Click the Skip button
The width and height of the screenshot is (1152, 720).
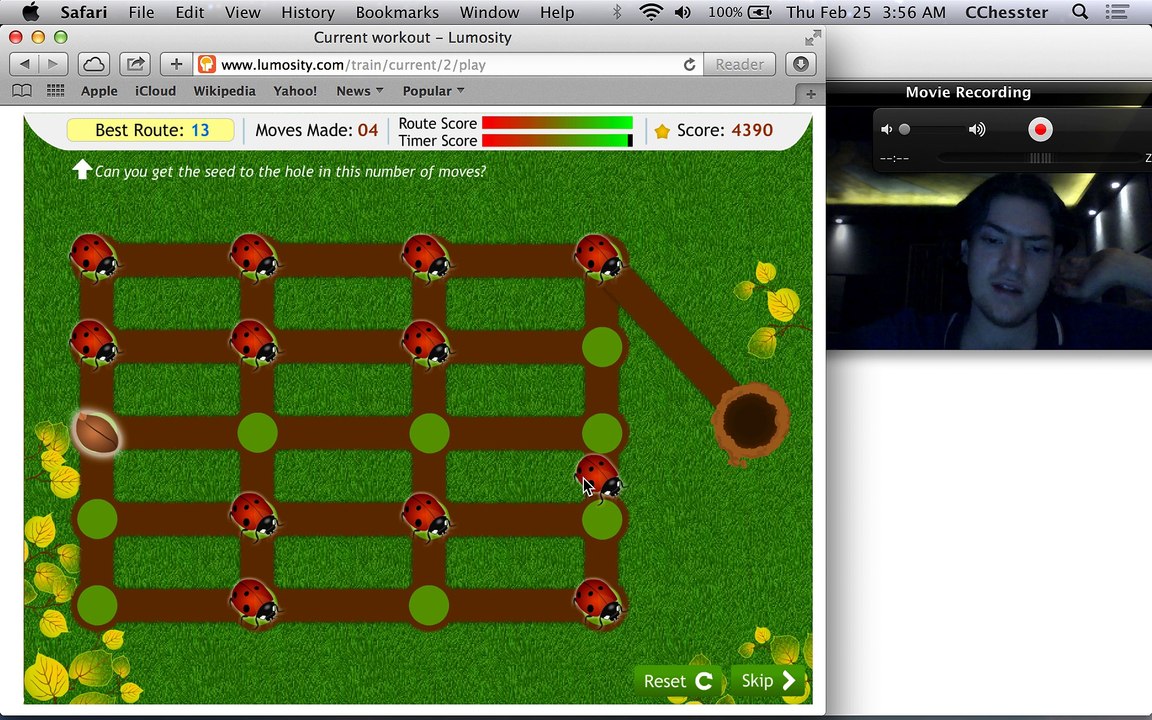click(768, 681)
